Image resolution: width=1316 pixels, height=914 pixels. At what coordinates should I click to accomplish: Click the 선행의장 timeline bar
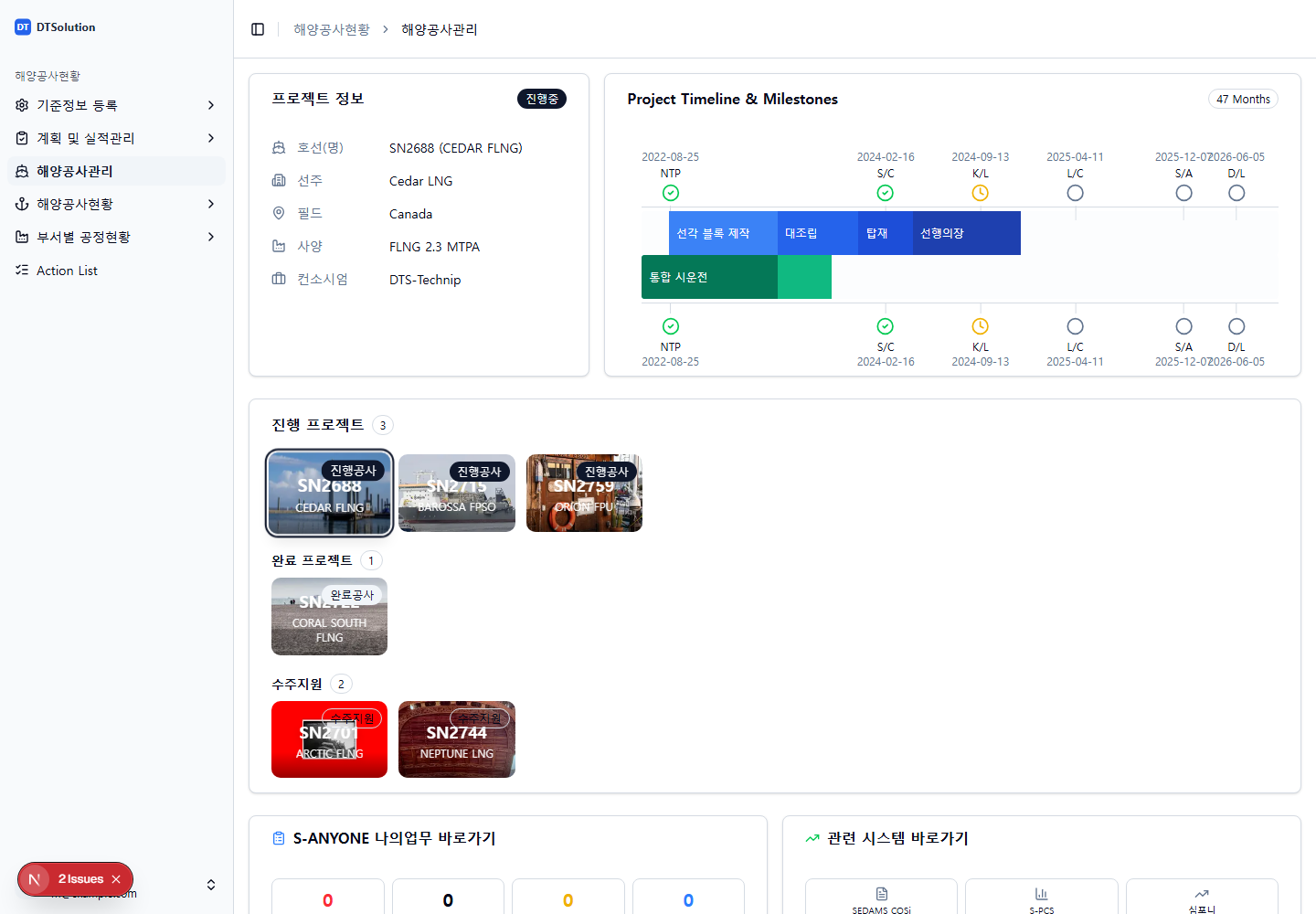point(967,233)
